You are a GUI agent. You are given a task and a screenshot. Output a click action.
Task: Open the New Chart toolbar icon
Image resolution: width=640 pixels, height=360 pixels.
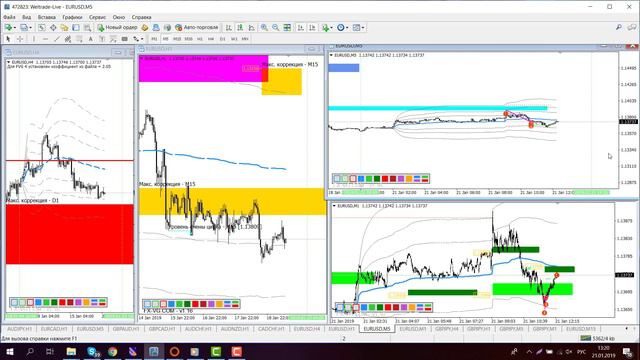[x=8, y=28]
